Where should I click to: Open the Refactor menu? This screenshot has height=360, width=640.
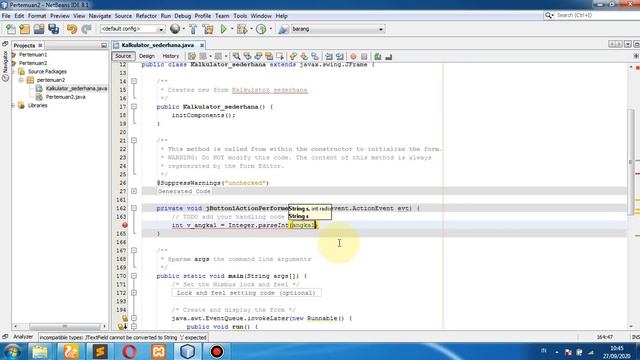coord(146,16)
